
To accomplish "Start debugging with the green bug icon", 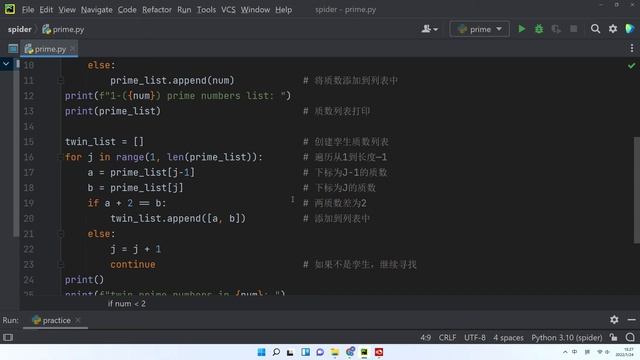I will [x=539, y=29].
